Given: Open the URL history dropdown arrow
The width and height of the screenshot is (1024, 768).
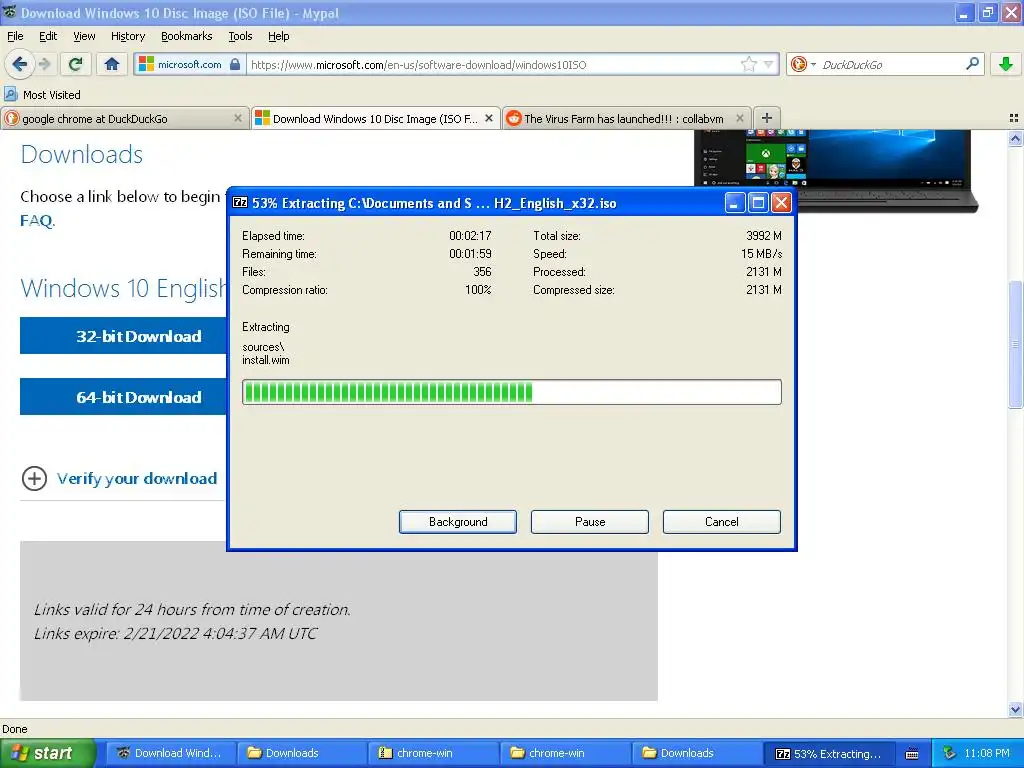Looking at the screenshot, I should [769, 64].
